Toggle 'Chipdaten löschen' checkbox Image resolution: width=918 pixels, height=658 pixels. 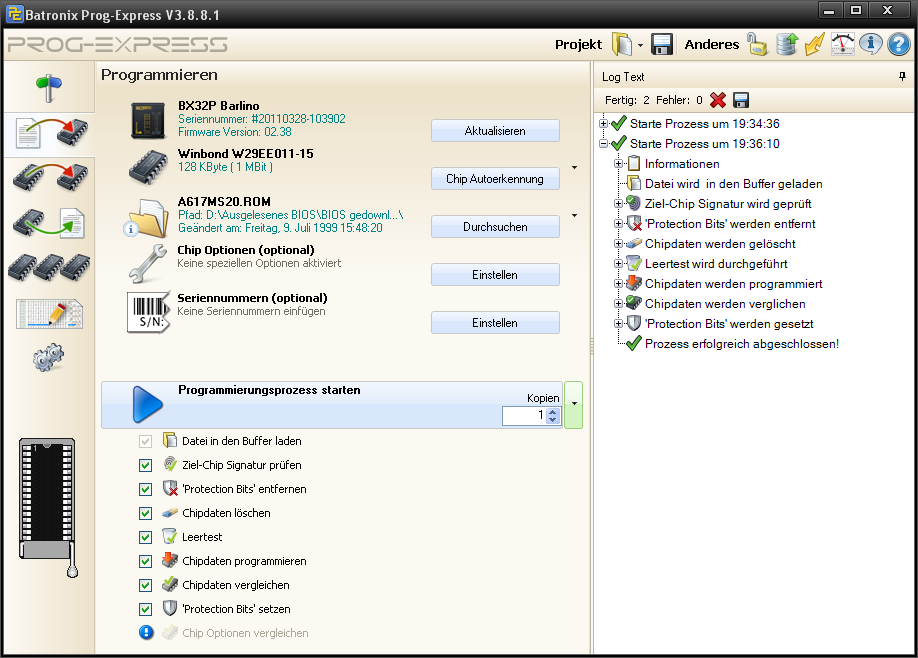click(x=145, y=513)
